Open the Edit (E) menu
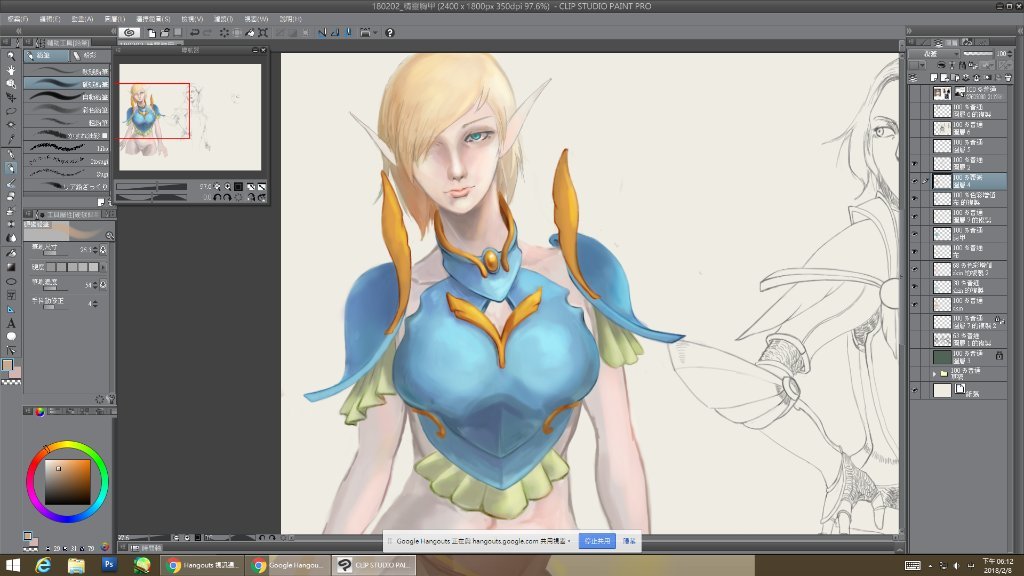The width and height of the screenshot is (1024, 576). 50,19
